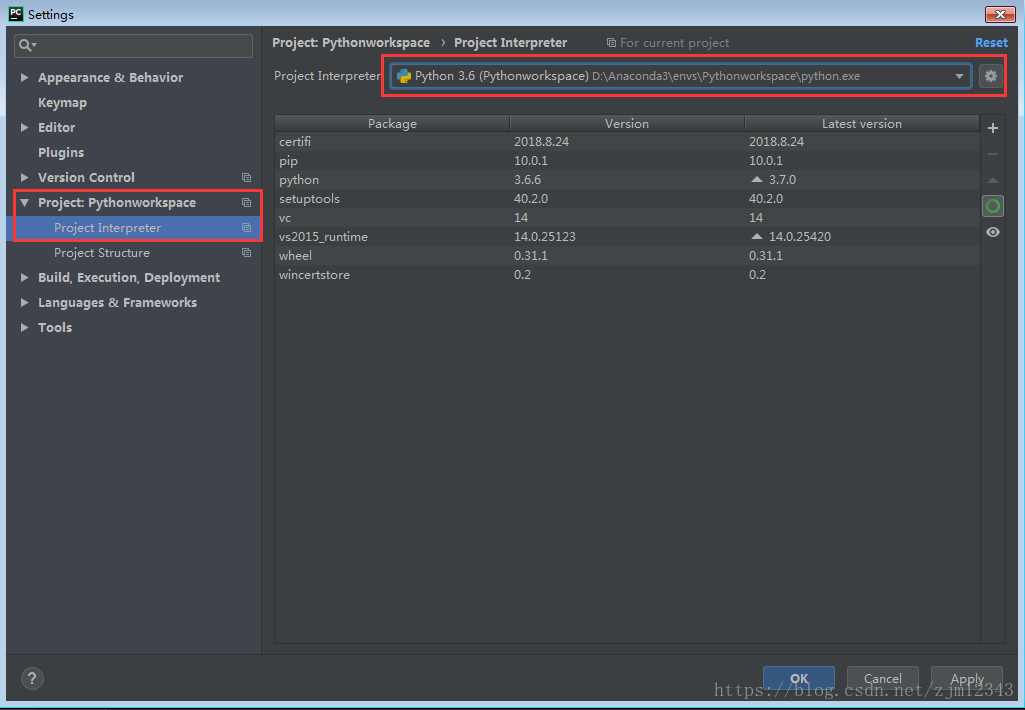Toggle show early releases eye icon

(992, 232)
